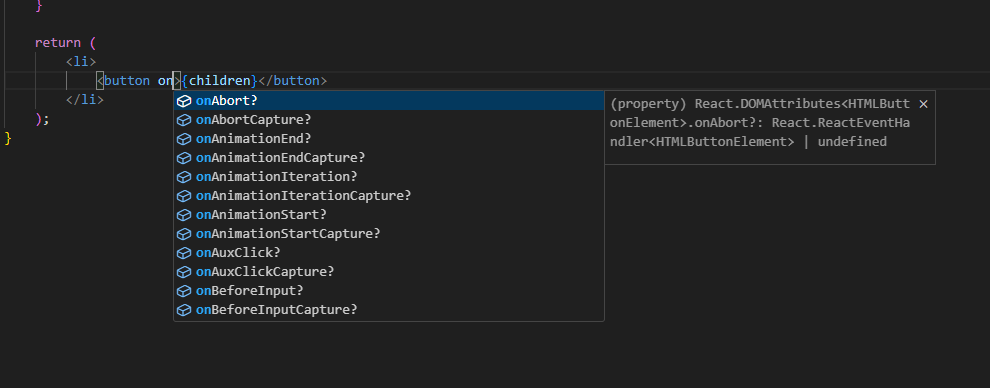Pick onAuxClickCapture? from the list
This screenshot has width=990, height=388.
[389, 272]
